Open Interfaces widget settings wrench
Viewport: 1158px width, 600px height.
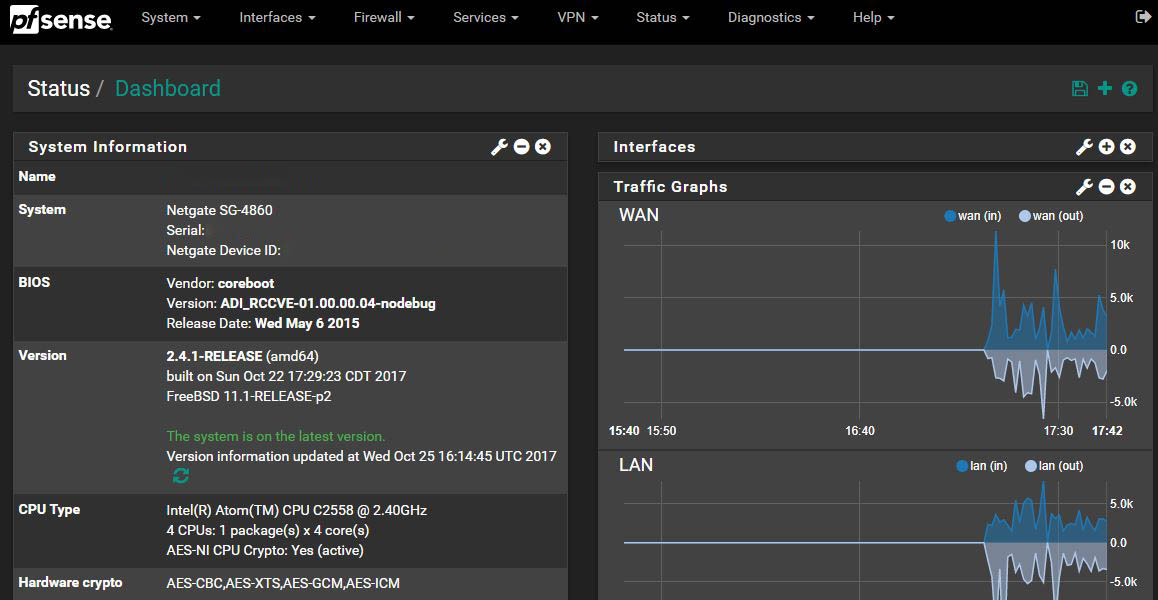point(1084,147)
